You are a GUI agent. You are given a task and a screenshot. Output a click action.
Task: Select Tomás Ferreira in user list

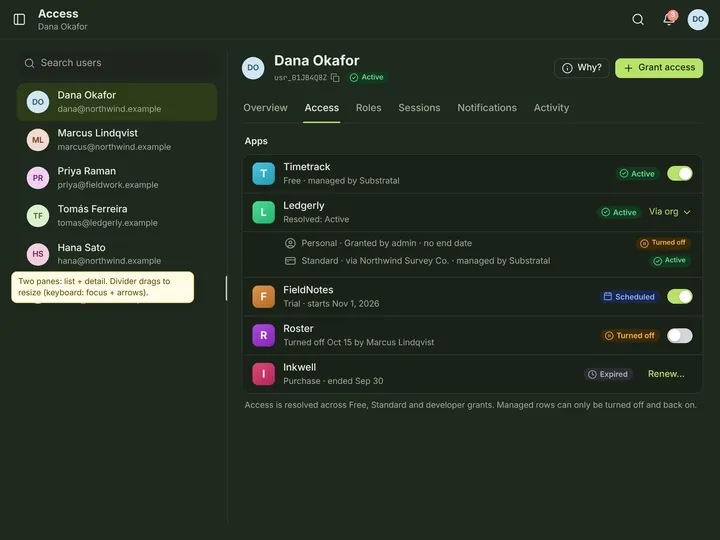(x=117, y=216)
